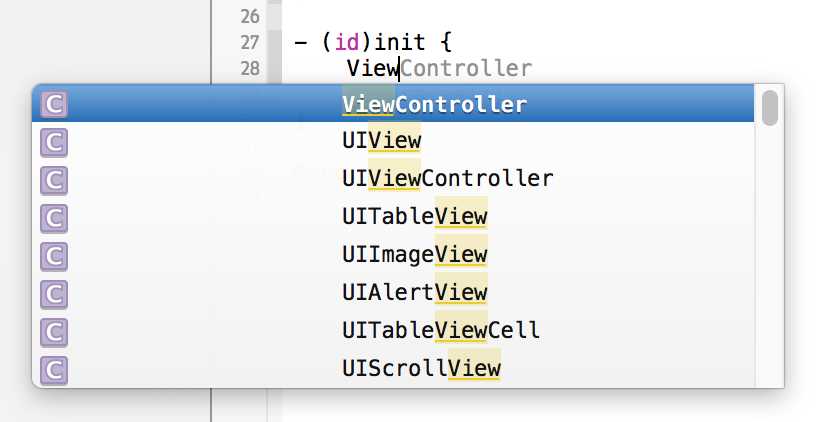816x422 pixels.
Task: Pick UIViewController completion entry
Action: pos(393,179)
